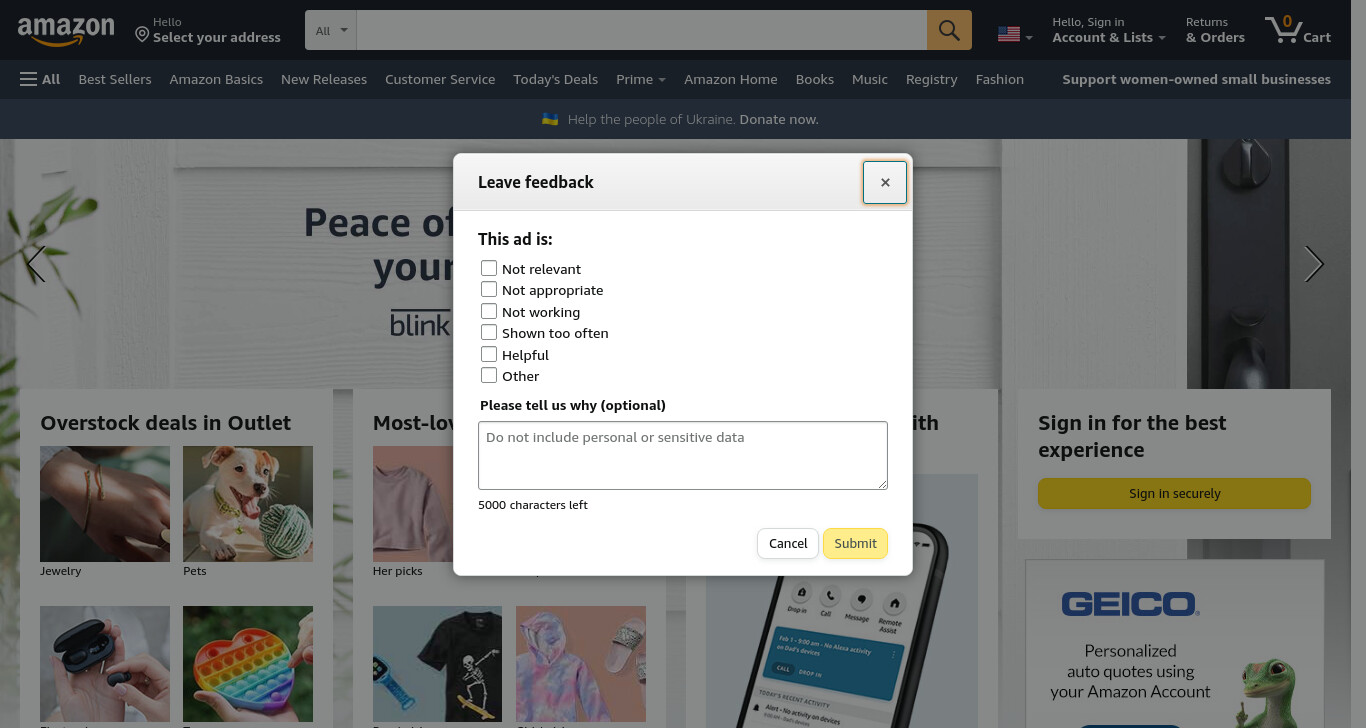Viewport: 1366px width, 728px height.
Task: Open Returns & Orders link
Action: (x=1215, y=30)
